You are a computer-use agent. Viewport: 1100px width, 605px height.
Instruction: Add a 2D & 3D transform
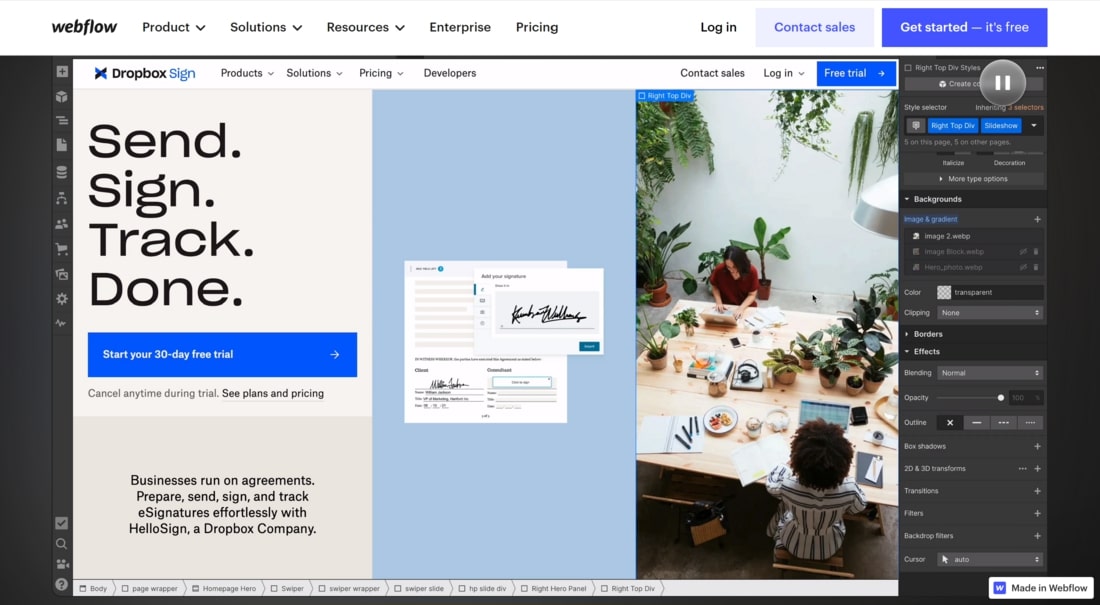coord(1037,468)
